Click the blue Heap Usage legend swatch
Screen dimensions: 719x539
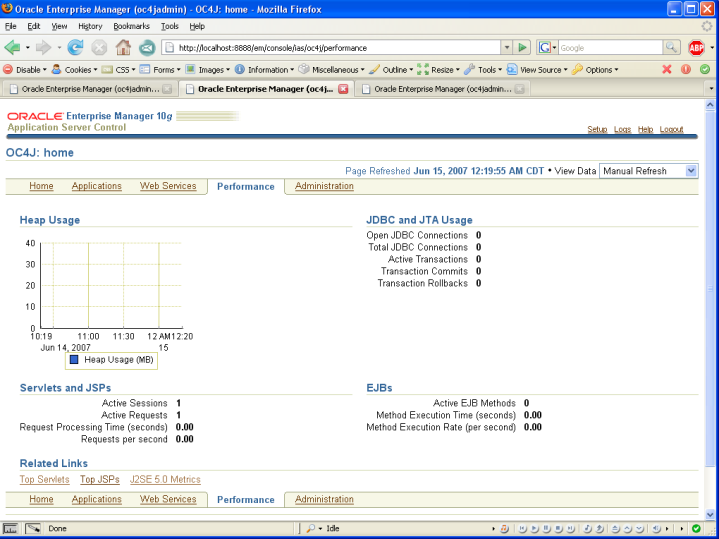(x=74, y=360)
